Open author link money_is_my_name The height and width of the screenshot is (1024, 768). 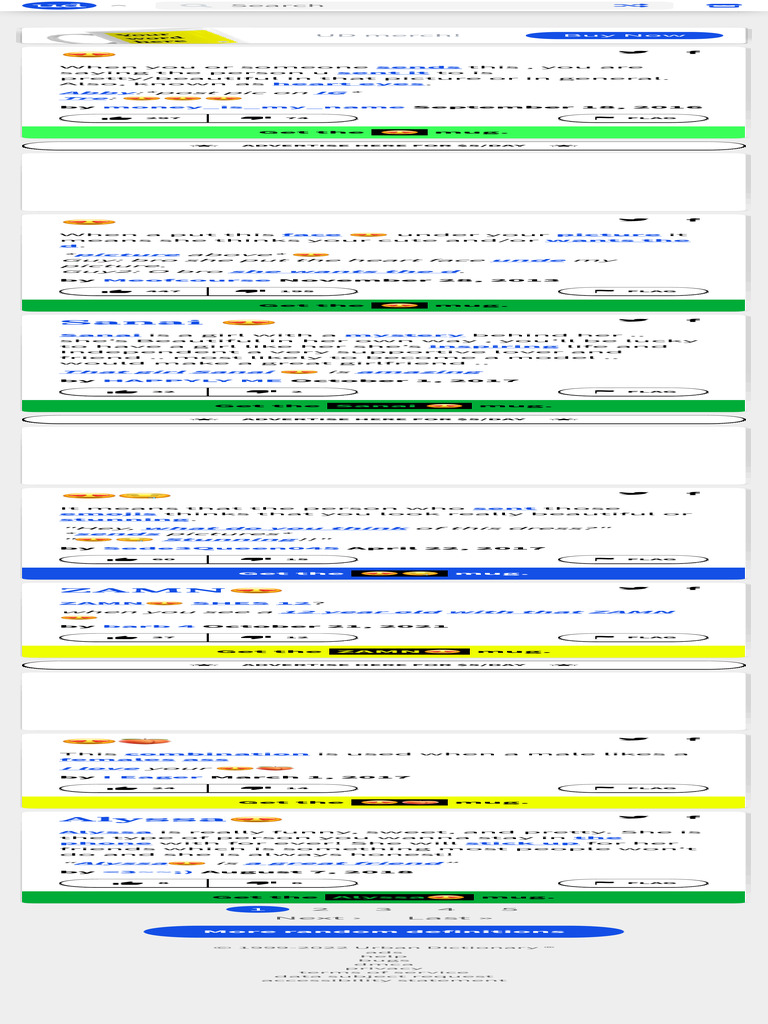click(253, 106)
